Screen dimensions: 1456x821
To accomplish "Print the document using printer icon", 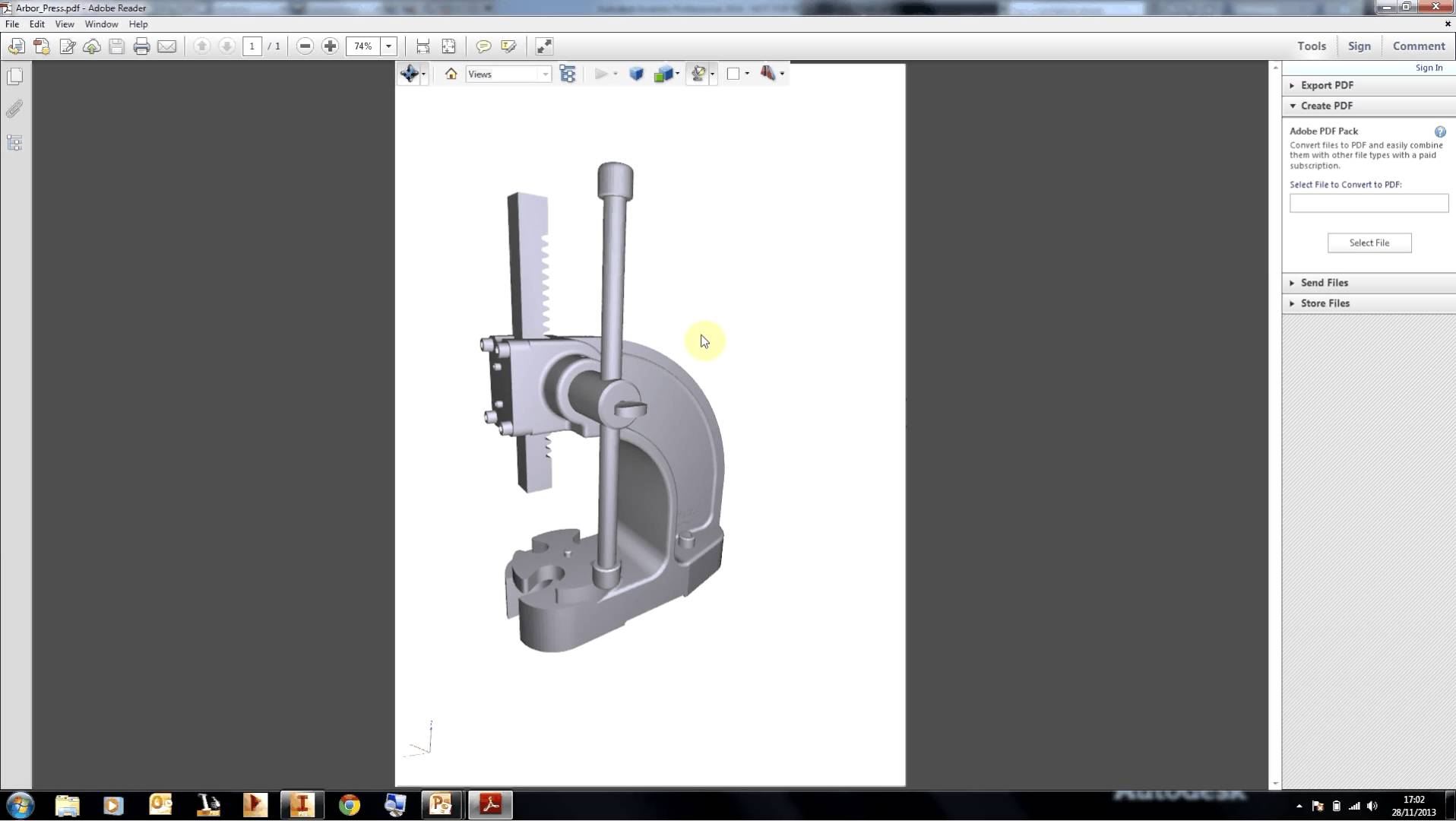I will click(141, 46).
